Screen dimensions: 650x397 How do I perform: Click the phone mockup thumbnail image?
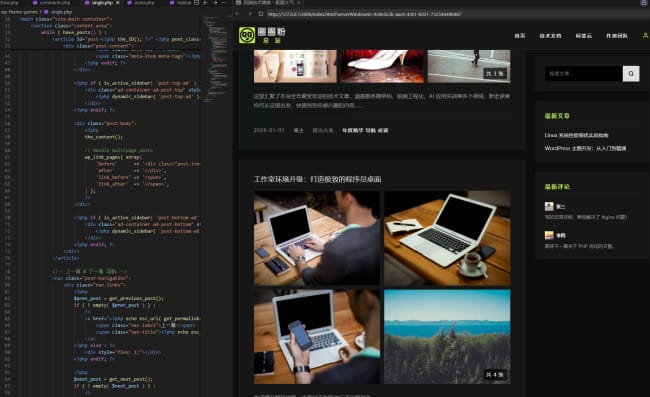point(295,66)
